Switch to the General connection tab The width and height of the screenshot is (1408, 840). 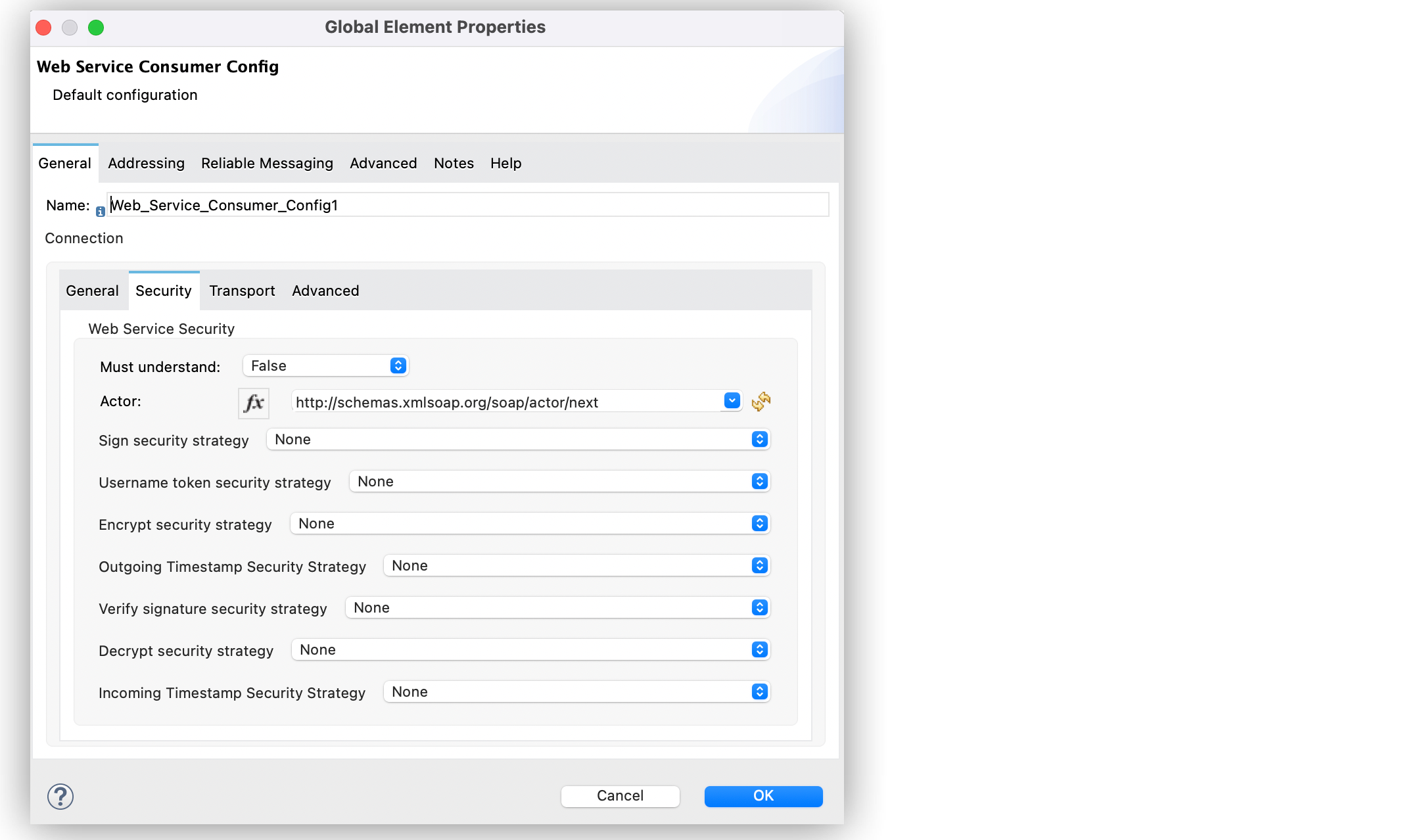92,290
